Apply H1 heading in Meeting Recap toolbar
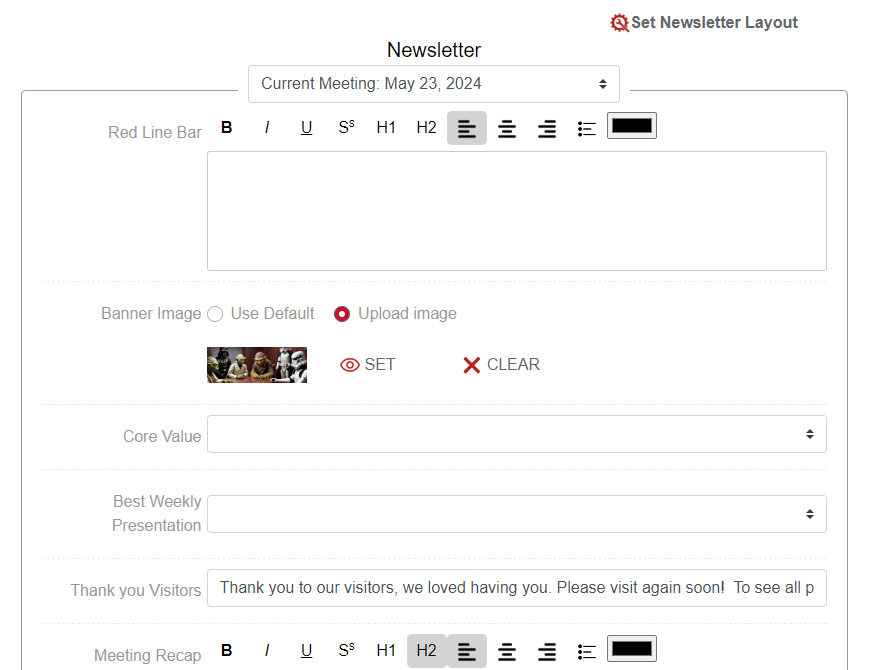 [x=386, y=650]
